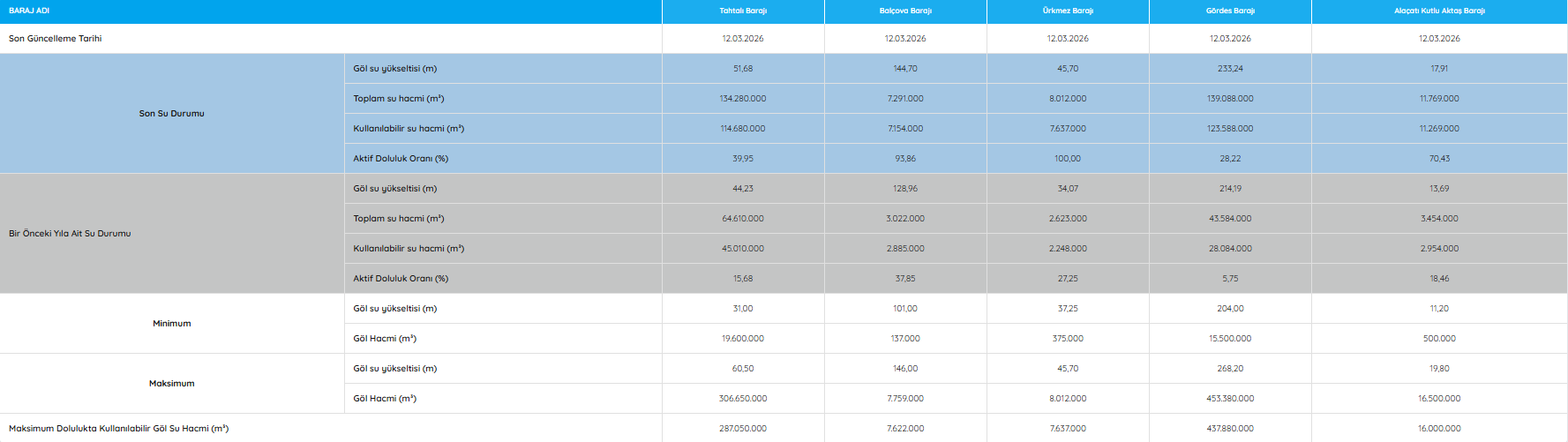Click the Gördes Barajı column header

click(x=1230, y=11)
